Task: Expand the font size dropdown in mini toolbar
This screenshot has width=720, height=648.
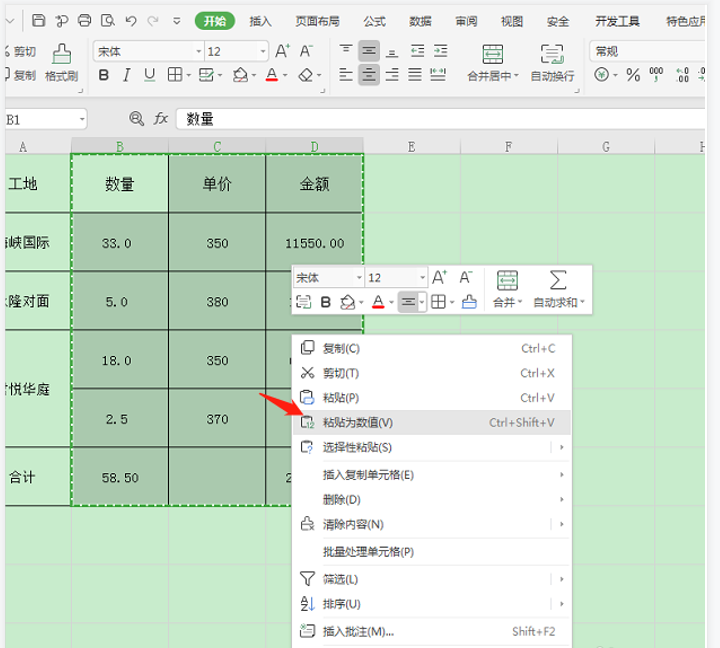Action: point(422,278)
